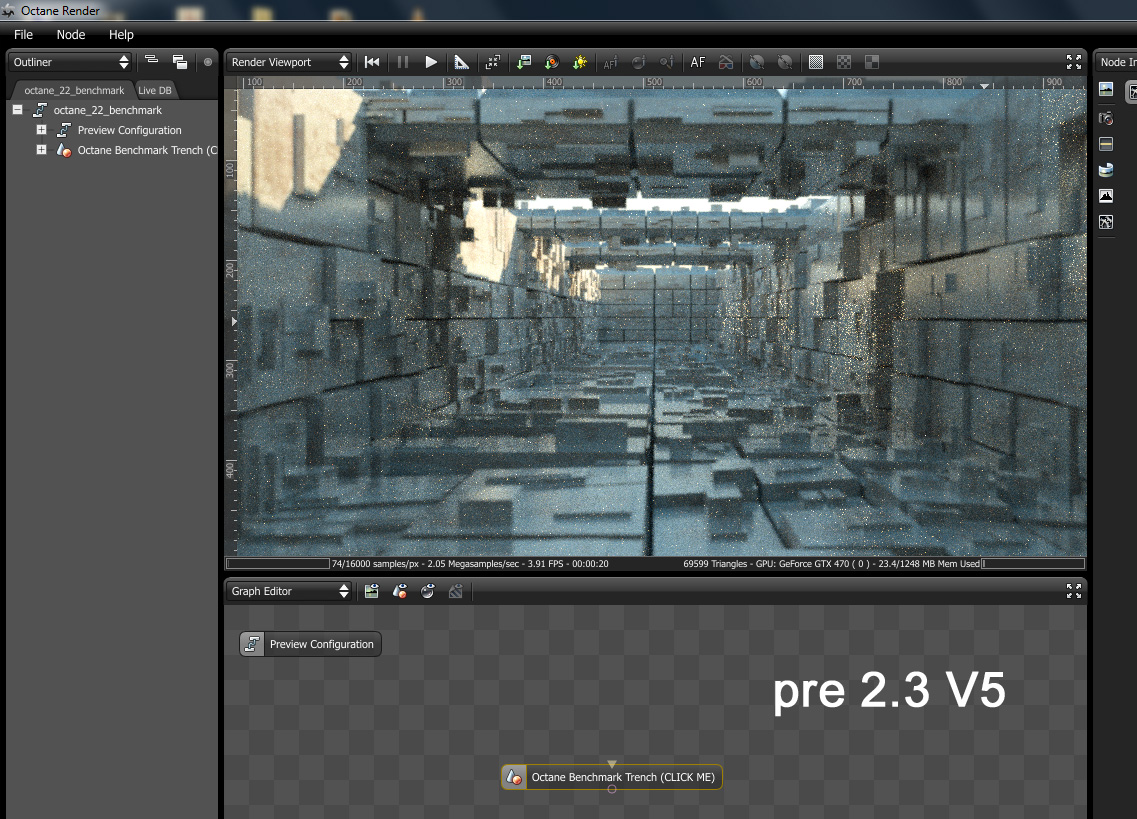Click the camera icon in Node Inspector

click(1106, 118)
